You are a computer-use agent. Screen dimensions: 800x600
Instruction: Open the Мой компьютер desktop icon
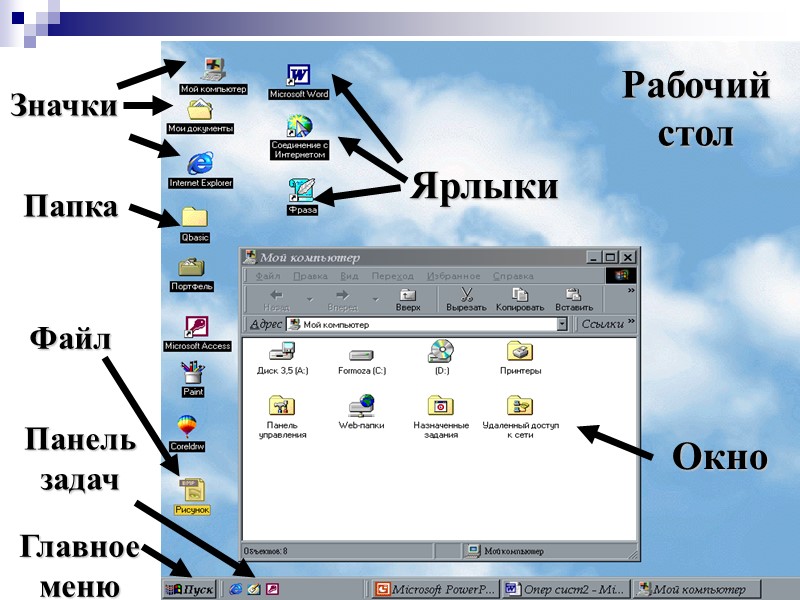point(214,76)
